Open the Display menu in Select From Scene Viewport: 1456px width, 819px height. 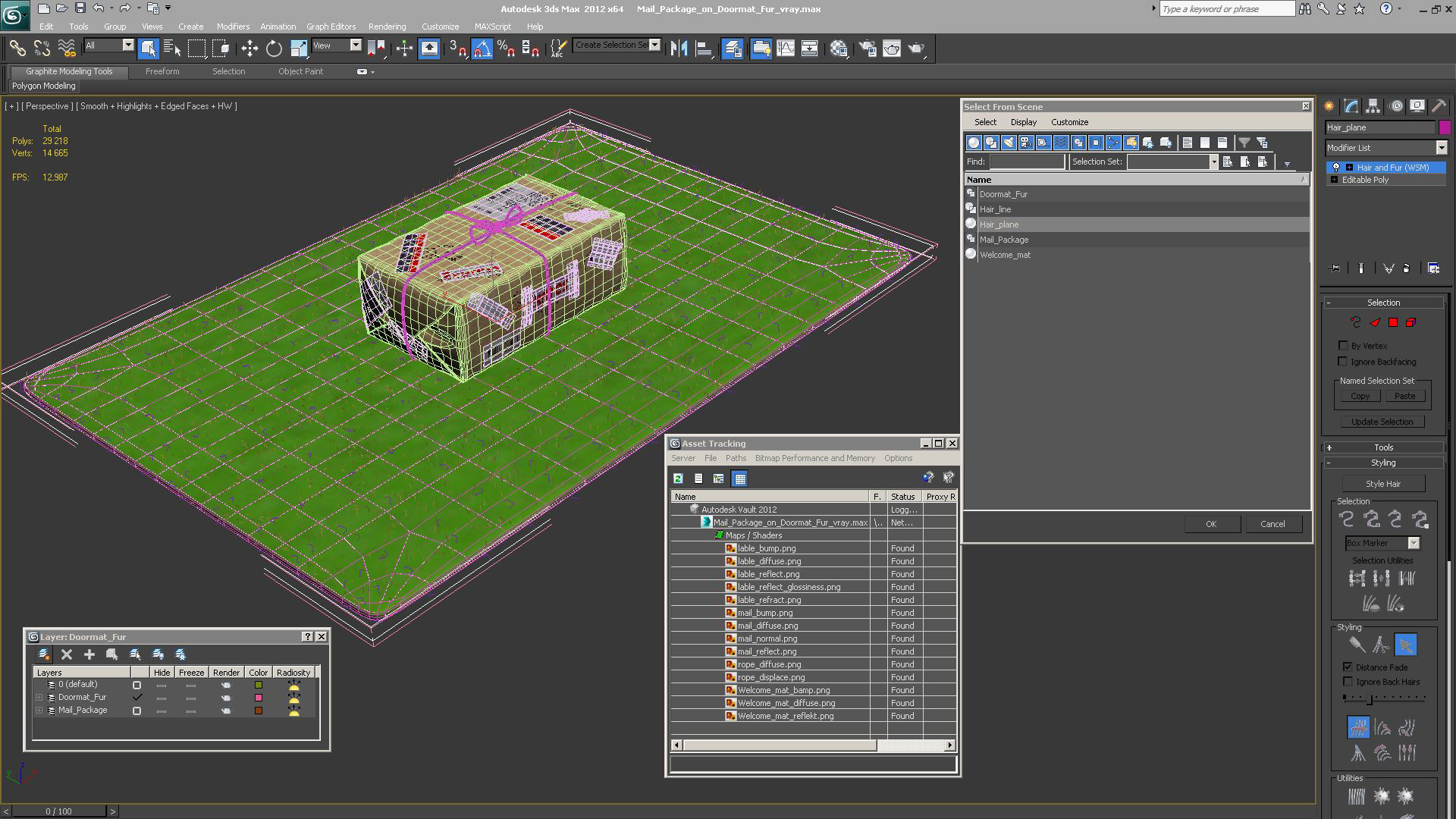point(1023,122)
